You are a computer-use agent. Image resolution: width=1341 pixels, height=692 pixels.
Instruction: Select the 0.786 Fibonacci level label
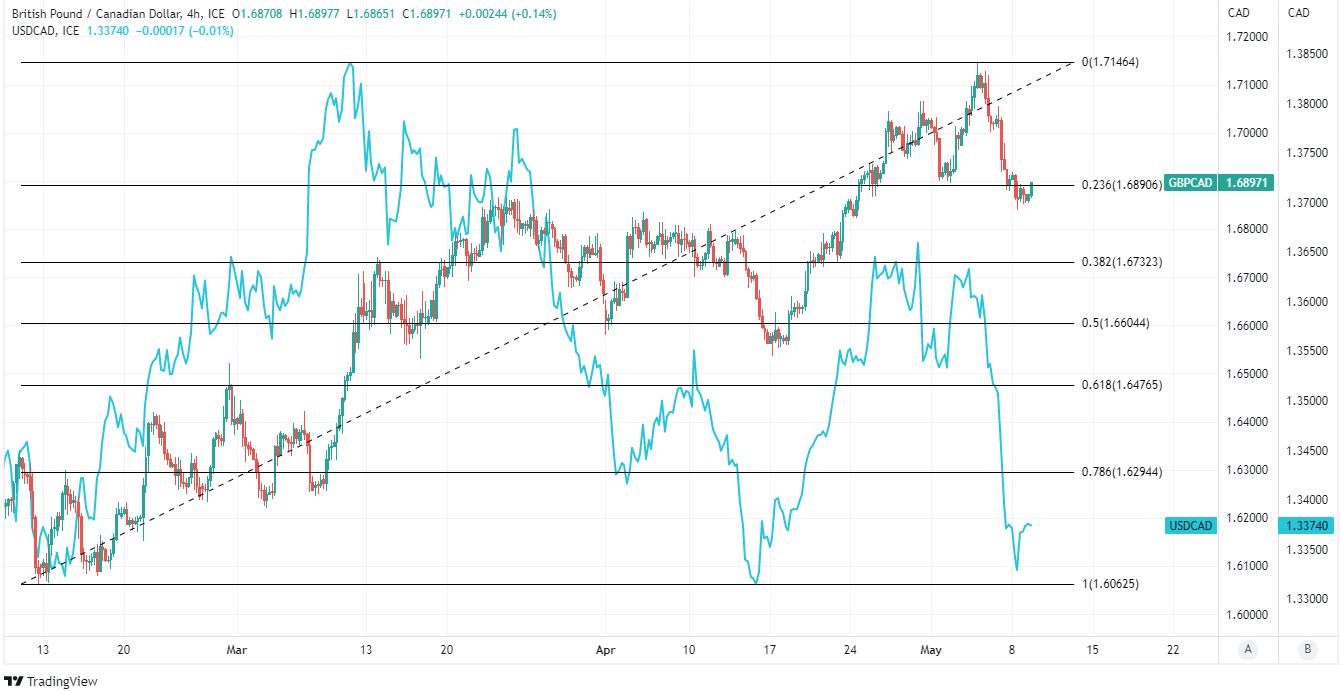(1121, 471)
